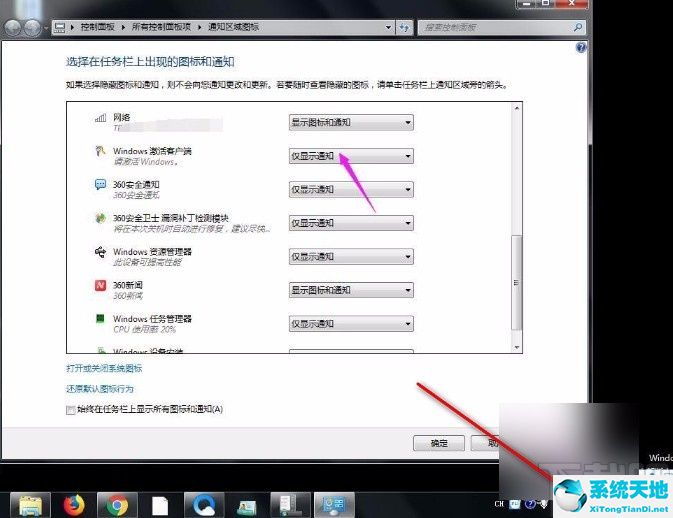This screenshot has width=673, height=518.
Task: Open behavior dropdown for Windows Task Manager
Action: [x=351, y=324]
